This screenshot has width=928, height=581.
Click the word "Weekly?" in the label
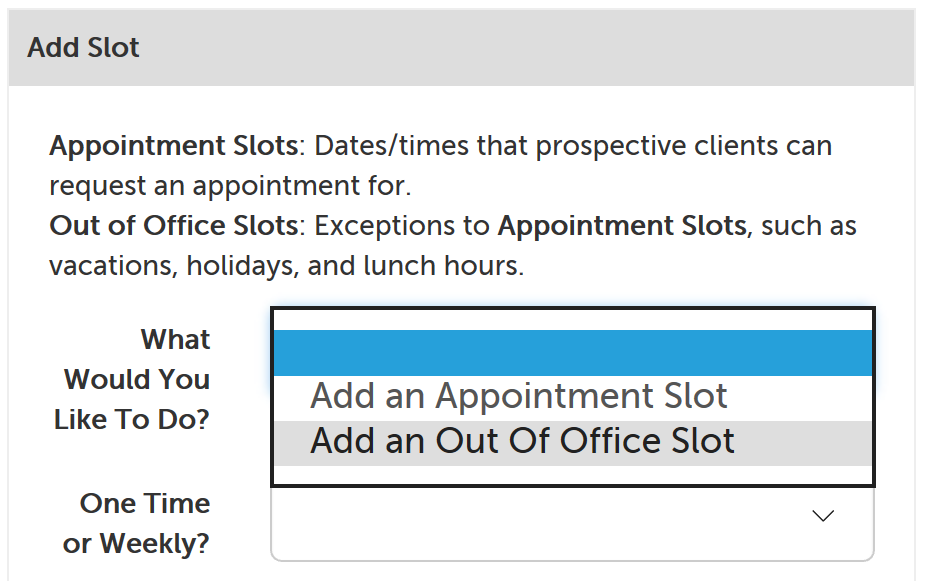pyautogui.click(x=154, y=544)
